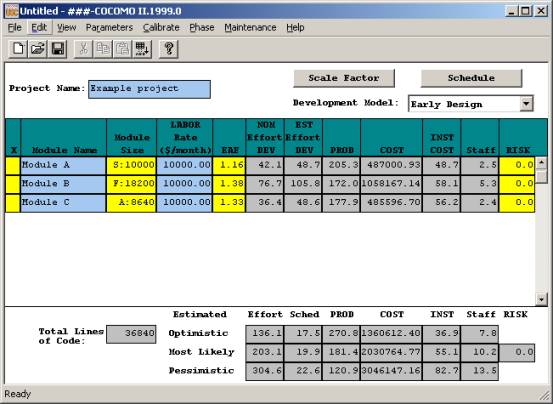
Task: Click the Total Lines of Code value 36840
Action: (x=131, y=334)
